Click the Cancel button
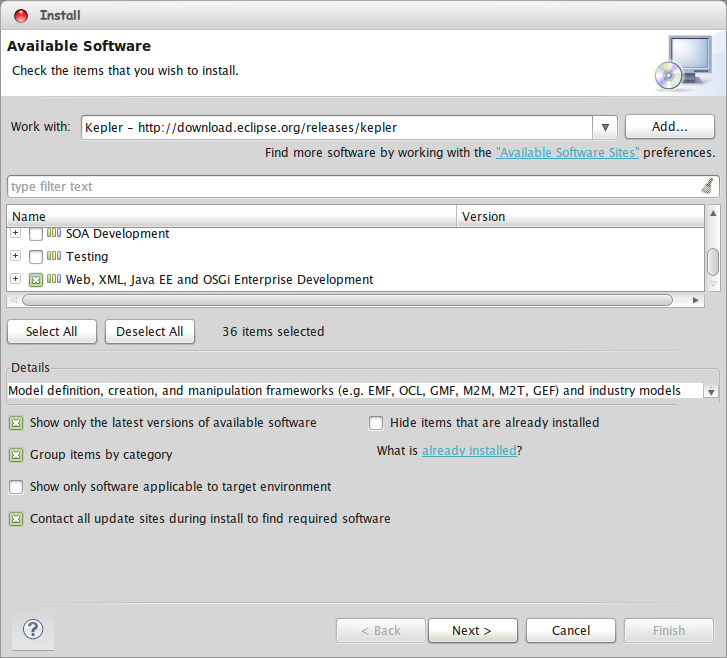Image resolution: width=727 pixels, height=658 pixels. click(571, 631)
